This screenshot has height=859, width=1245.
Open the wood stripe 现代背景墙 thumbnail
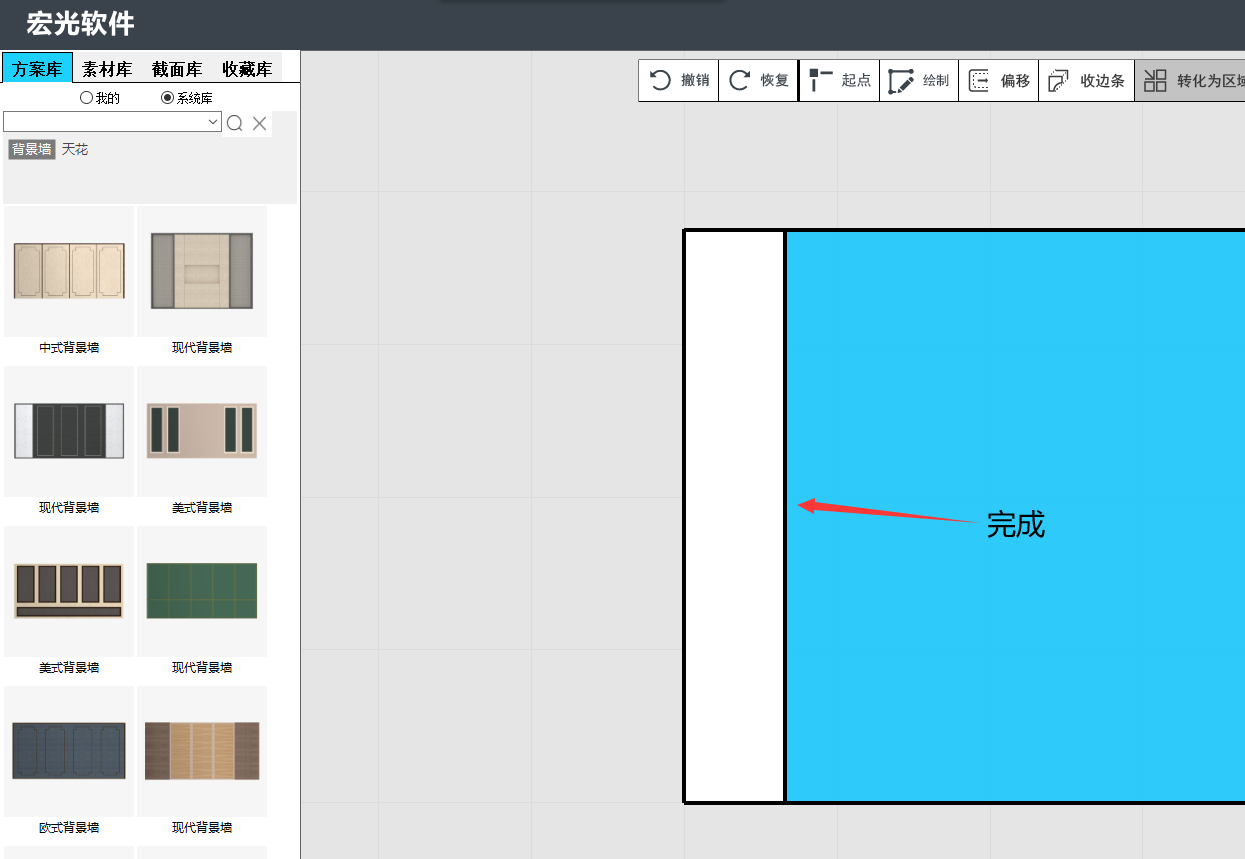(202, 751)
